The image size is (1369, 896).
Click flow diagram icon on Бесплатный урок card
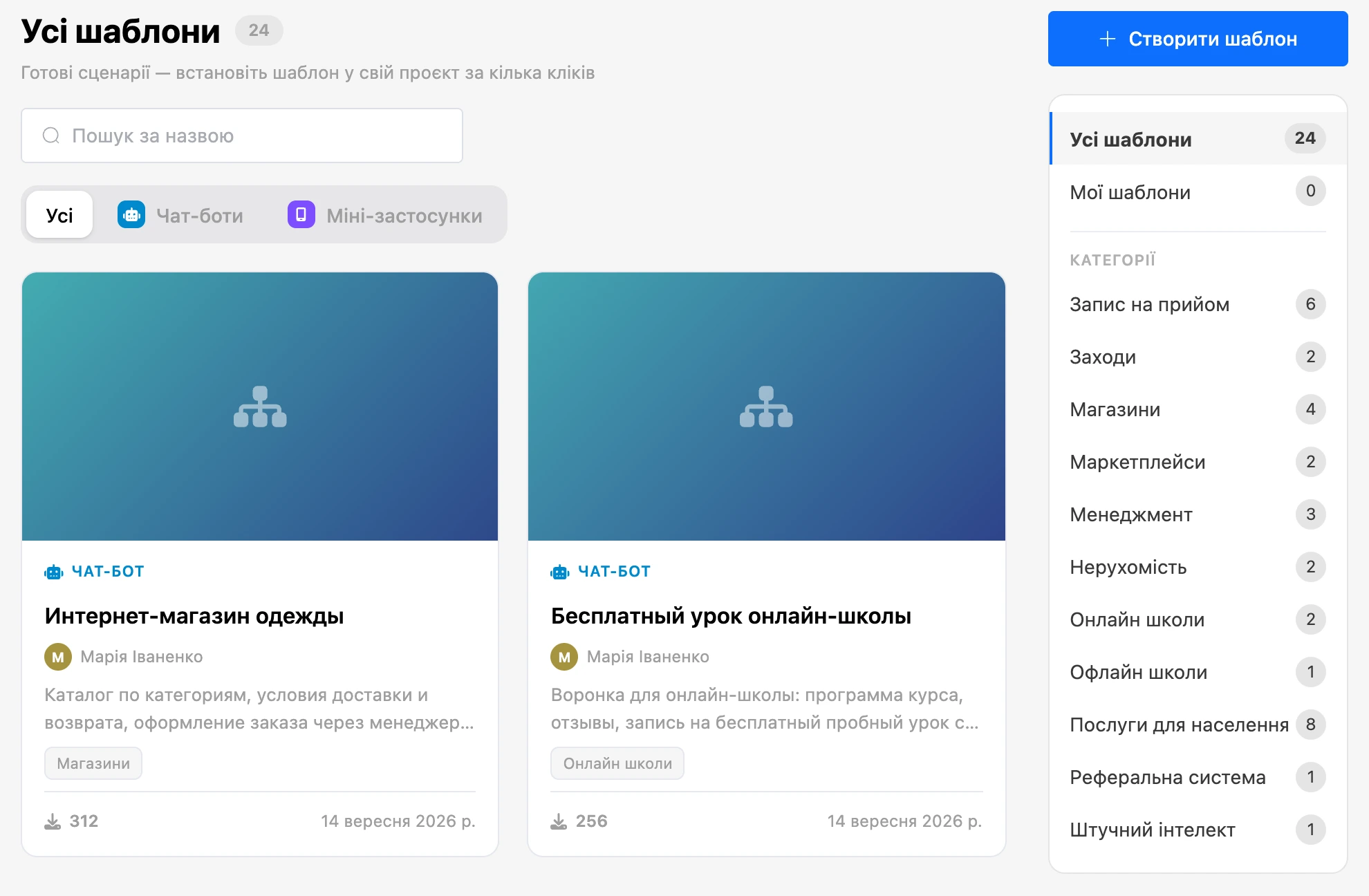click(766, 407)
